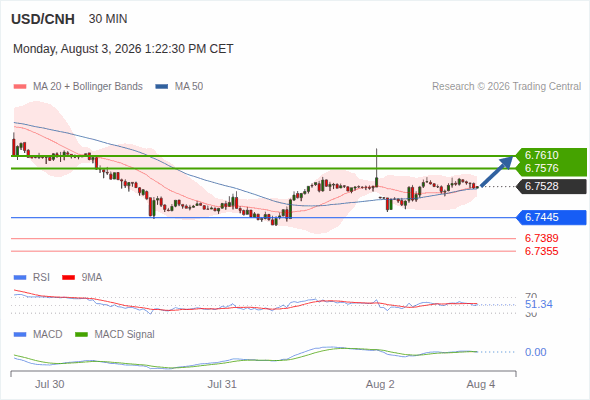Click the RSI value 51.34
This screenshot has width=590, height=400.
coord(539,304)
